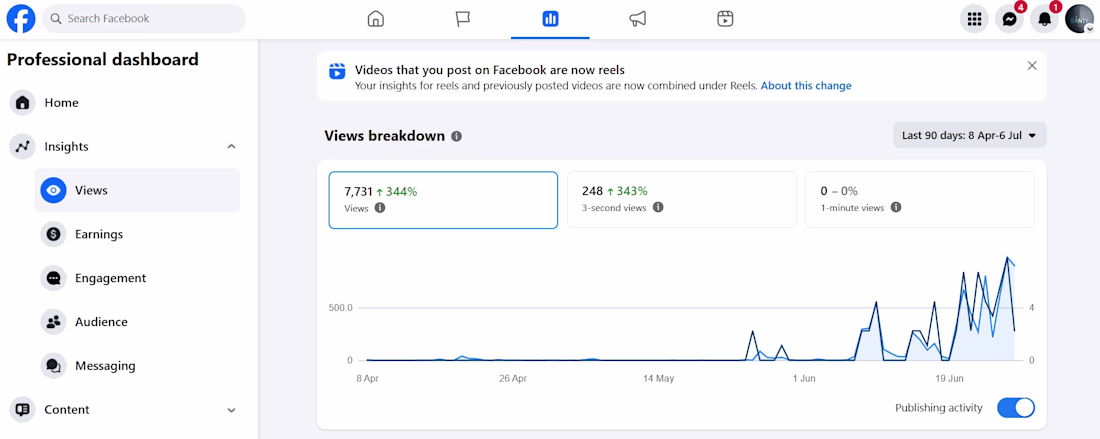Click the Views breakdown info icon
1100x439 pixels.
pyautogui.click(x=457, y=136)
